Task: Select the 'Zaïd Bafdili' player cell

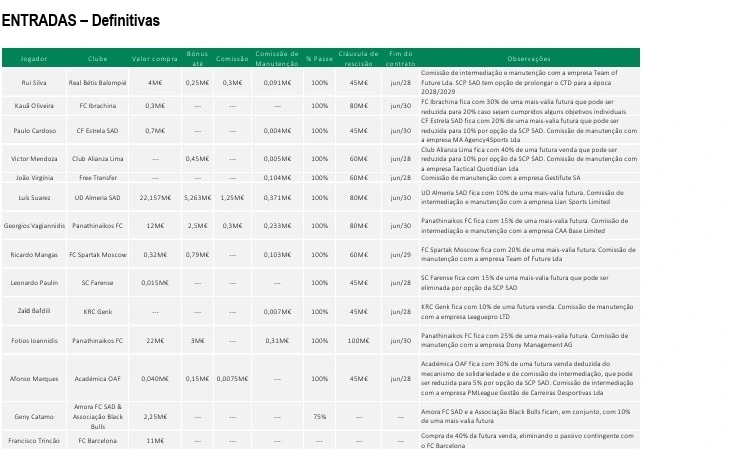Action: pyautogui.click(x=34, y=312)
